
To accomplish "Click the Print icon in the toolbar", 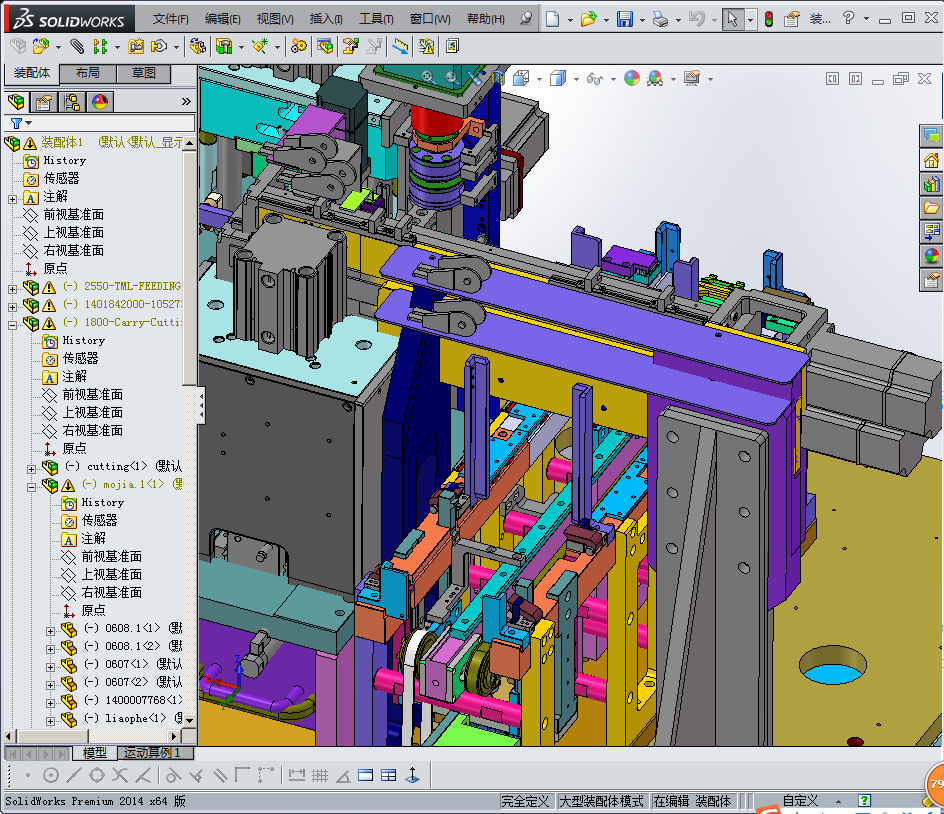I will point(659,19).
